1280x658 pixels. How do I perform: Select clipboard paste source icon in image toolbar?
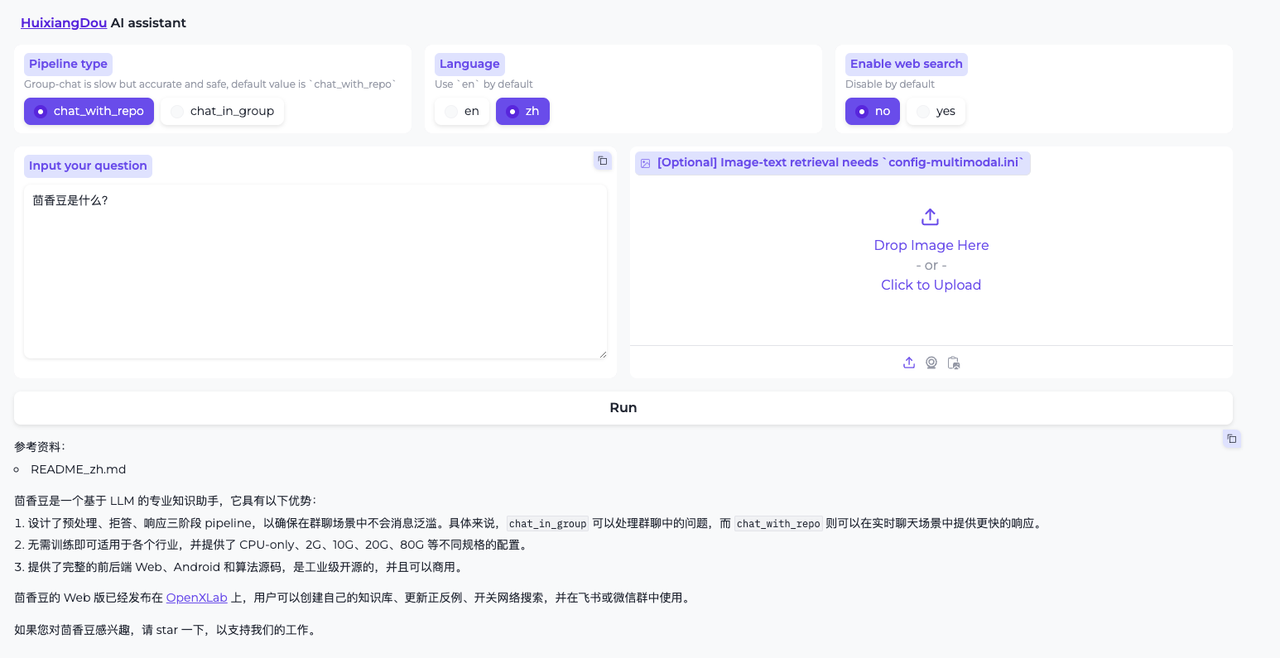click(x=954, y=363)
